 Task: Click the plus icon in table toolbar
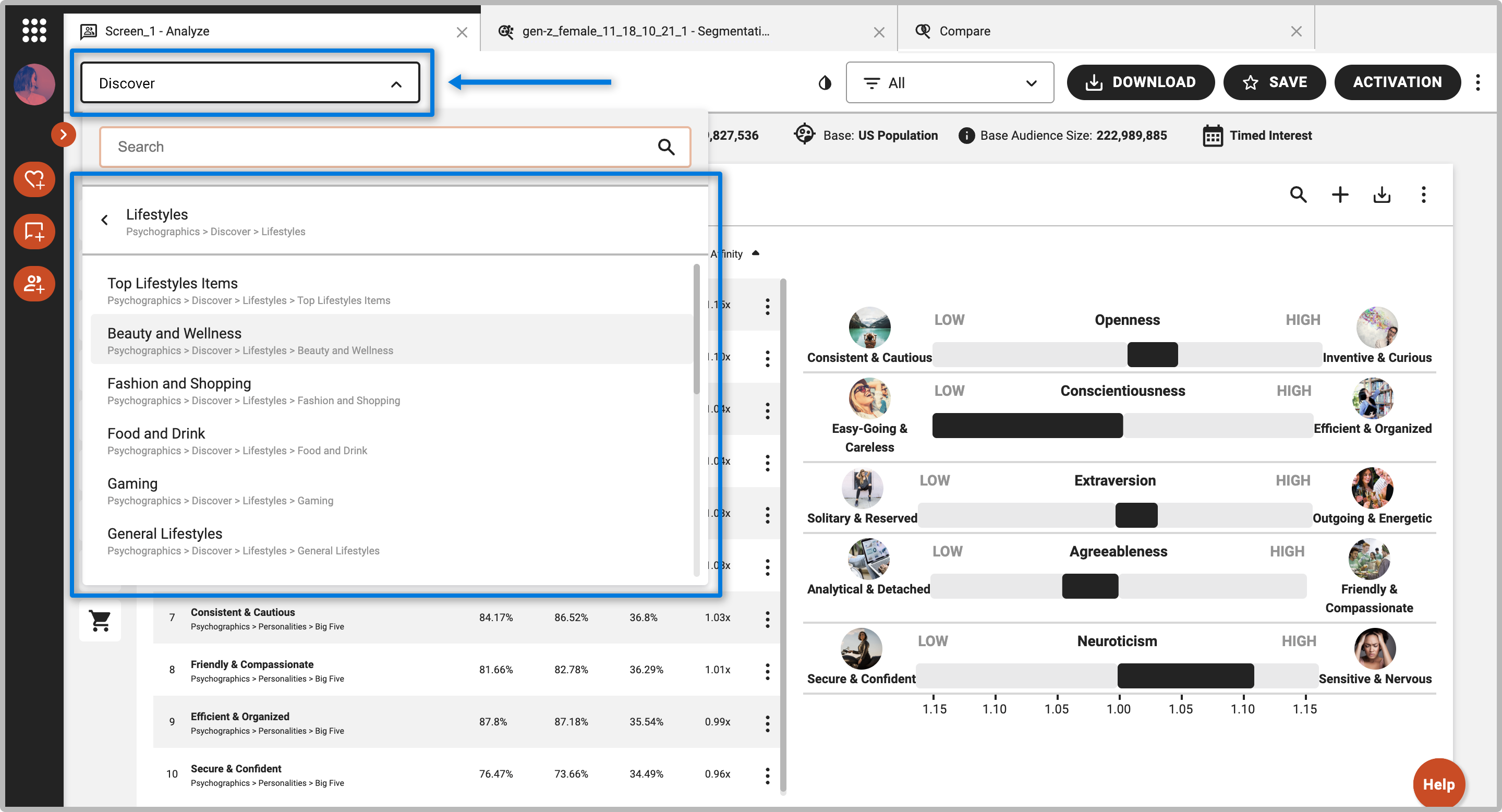(1340, 195)
